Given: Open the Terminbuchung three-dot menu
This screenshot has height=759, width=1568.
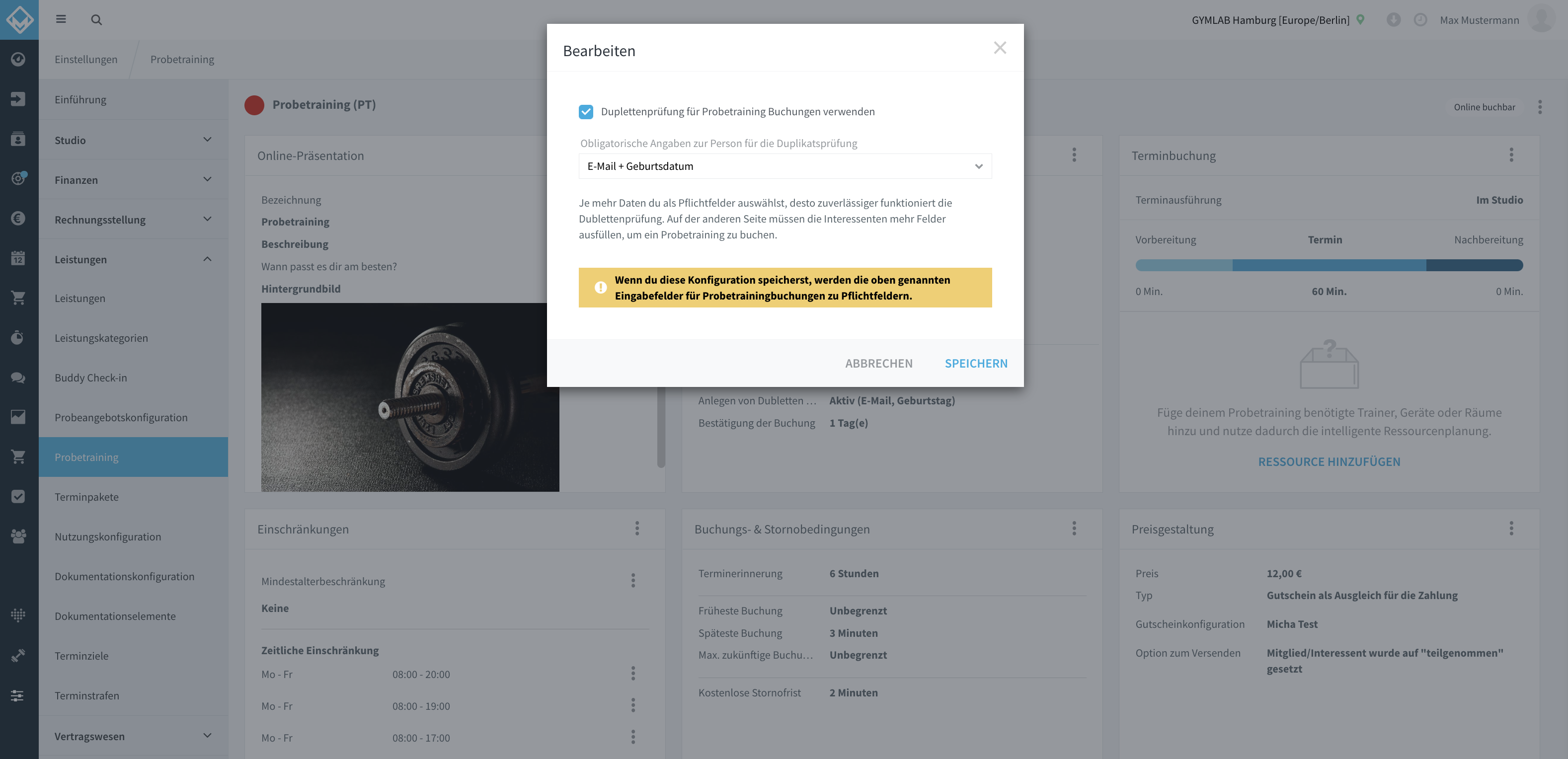Looking at the screenshot, I should tap(1511, 155).
